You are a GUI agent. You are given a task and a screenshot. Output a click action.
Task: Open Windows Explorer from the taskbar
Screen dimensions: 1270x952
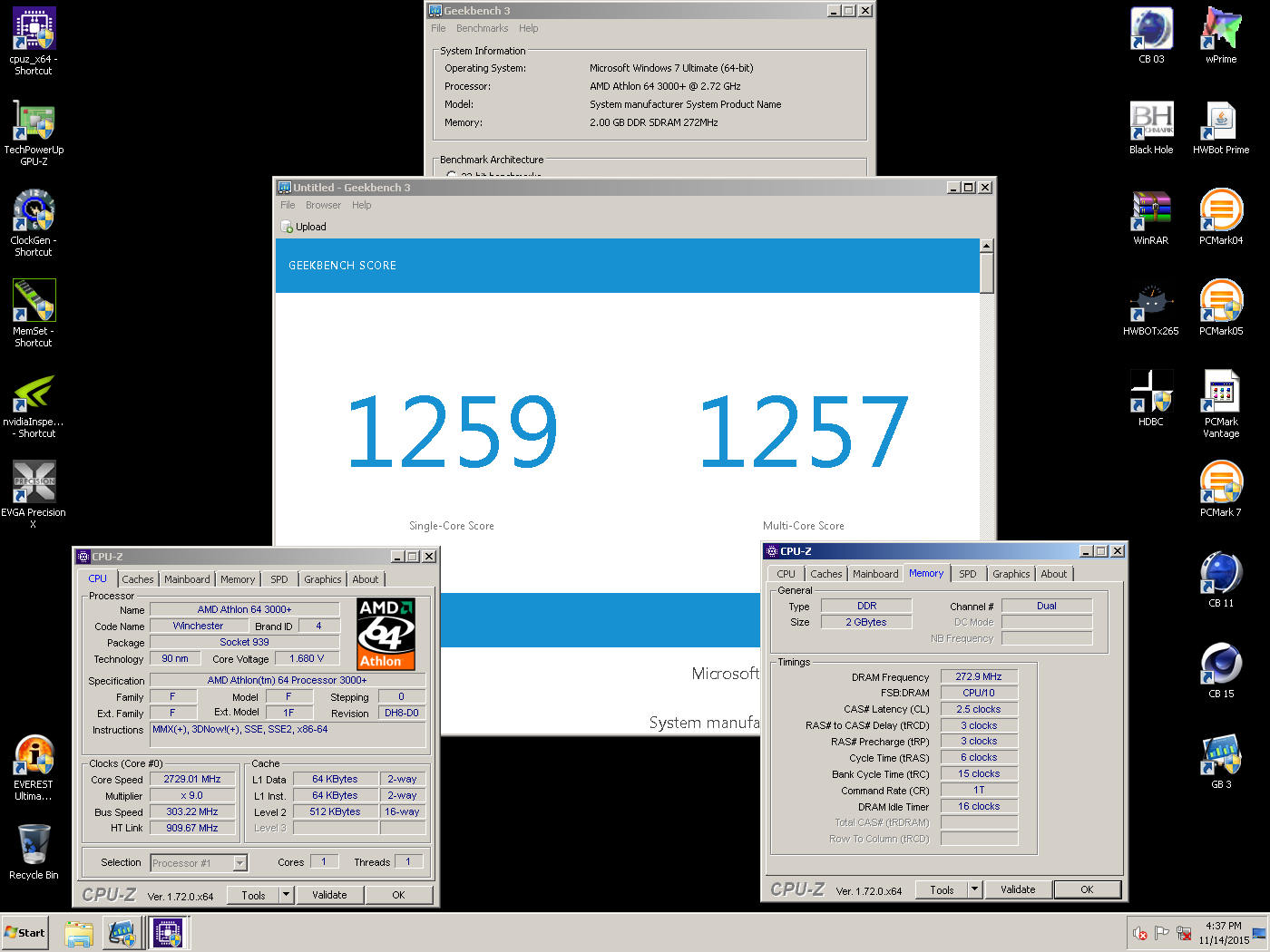pyautogui.click(x=79, y=933)
